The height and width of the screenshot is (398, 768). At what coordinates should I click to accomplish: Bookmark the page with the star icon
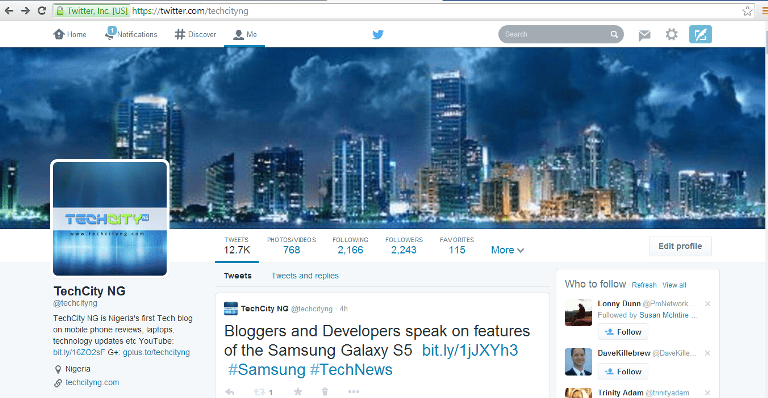pyautogui.click(x=747, y=11)
